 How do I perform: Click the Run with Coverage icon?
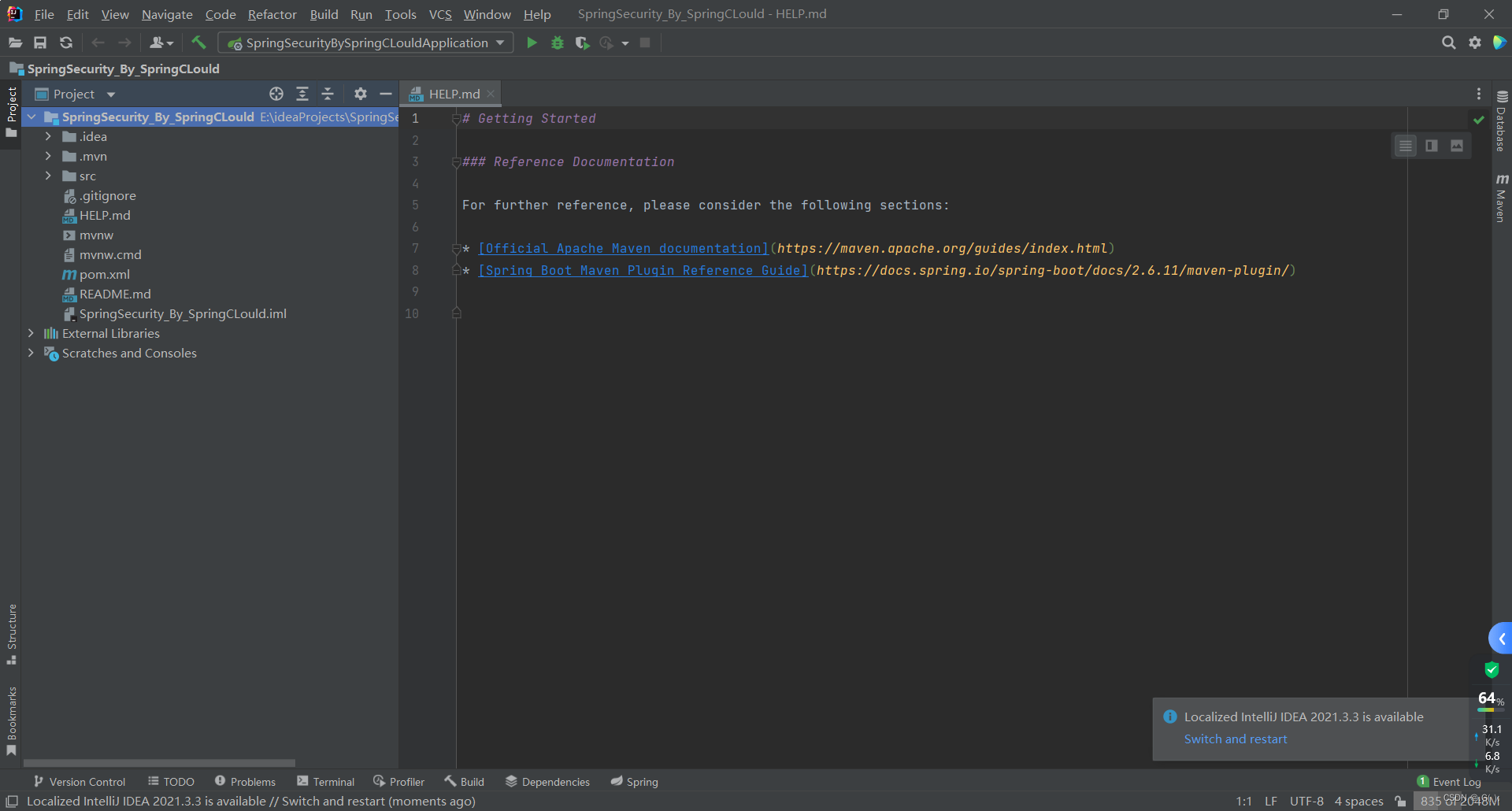(582, 43)
